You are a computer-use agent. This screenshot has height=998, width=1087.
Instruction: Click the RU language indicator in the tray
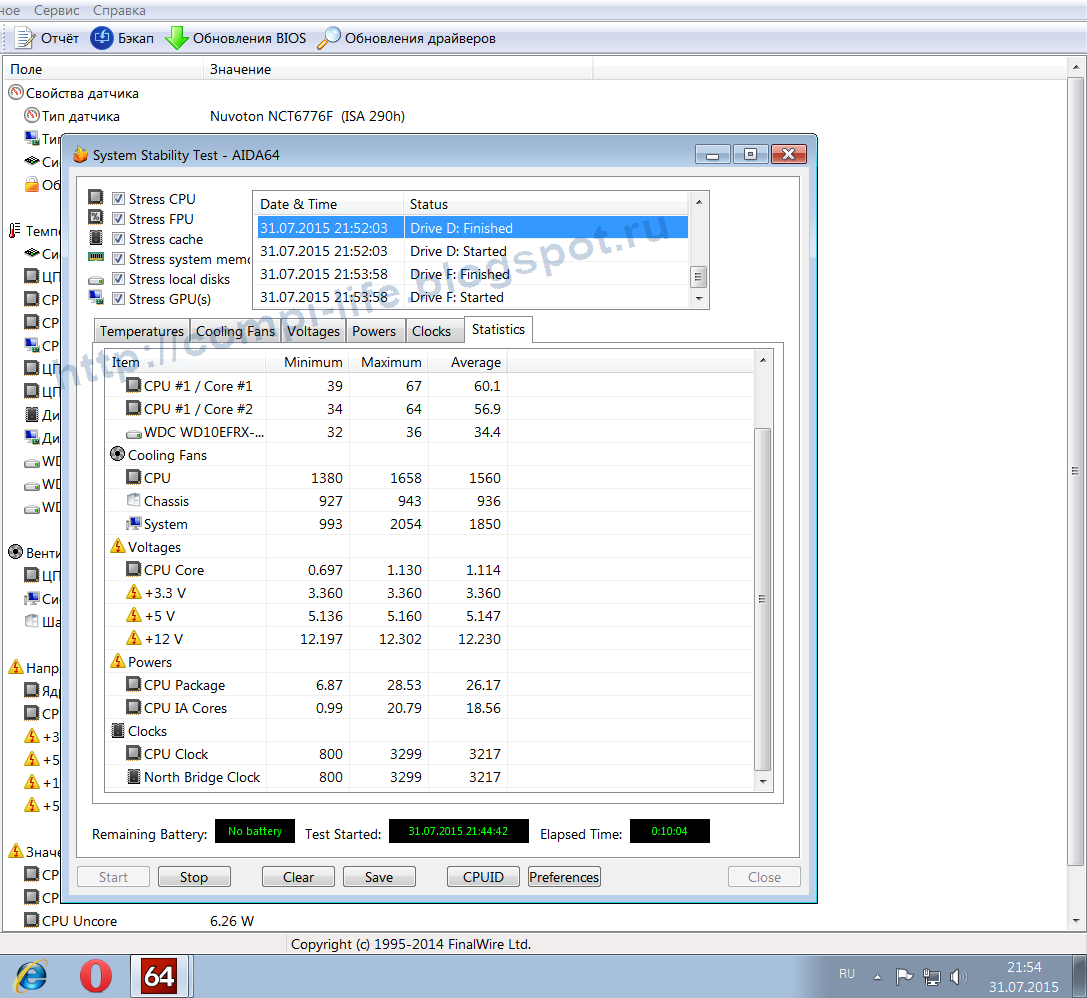(846, 974)
